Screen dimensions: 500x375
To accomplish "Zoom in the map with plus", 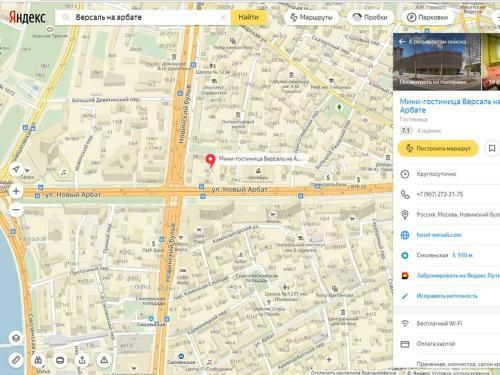I will [x=16, y=191].
